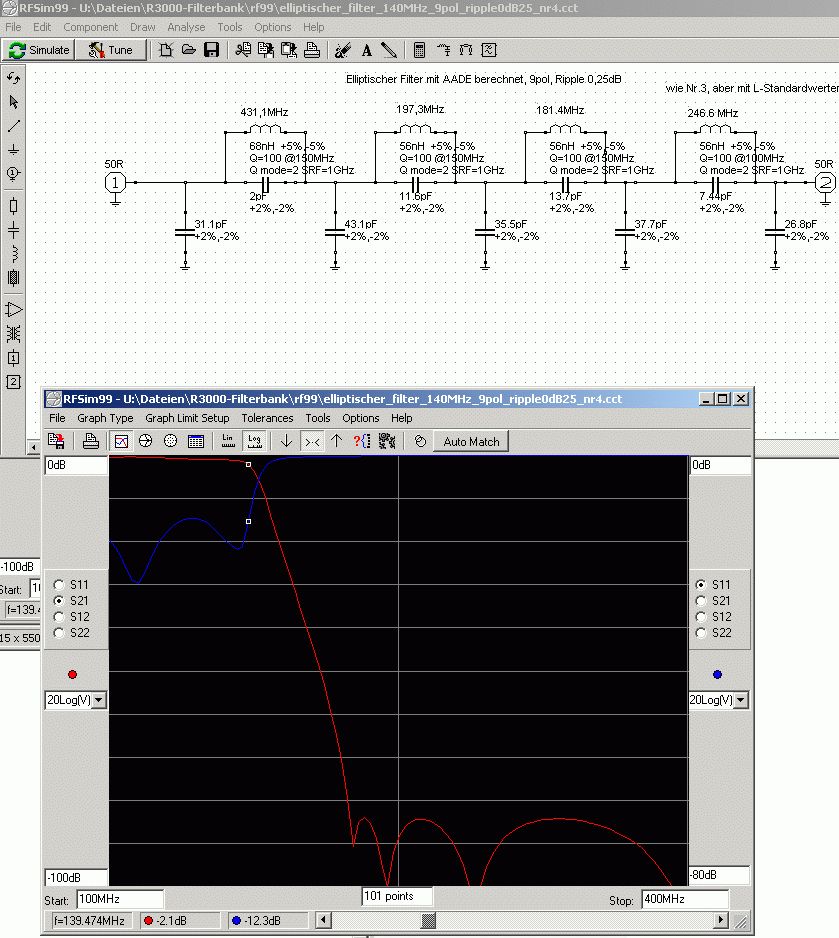
Task: Select the ground symbol tool
Action: pos(14,149)
